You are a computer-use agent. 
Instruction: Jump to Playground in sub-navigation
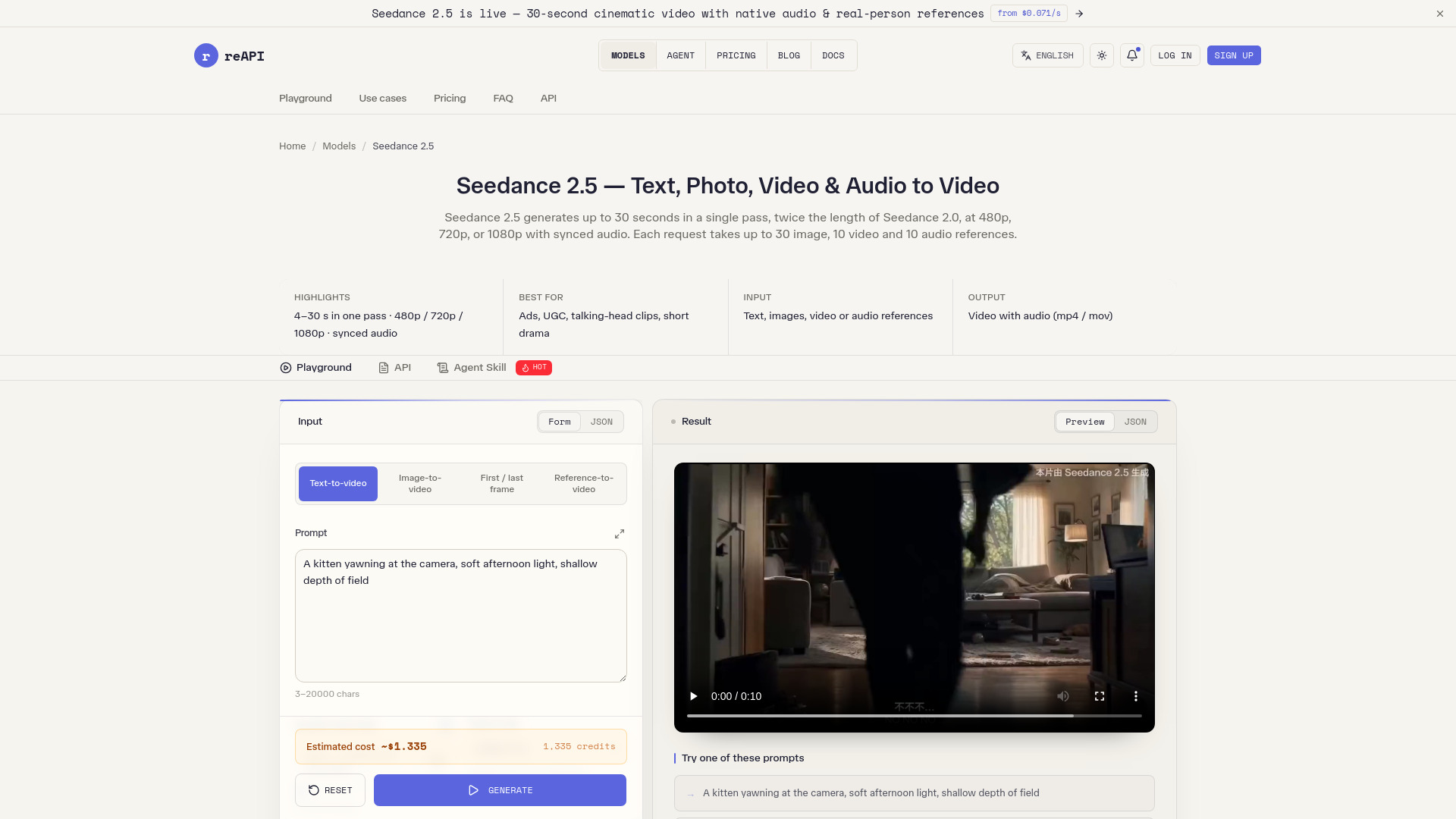pos(306,99)
